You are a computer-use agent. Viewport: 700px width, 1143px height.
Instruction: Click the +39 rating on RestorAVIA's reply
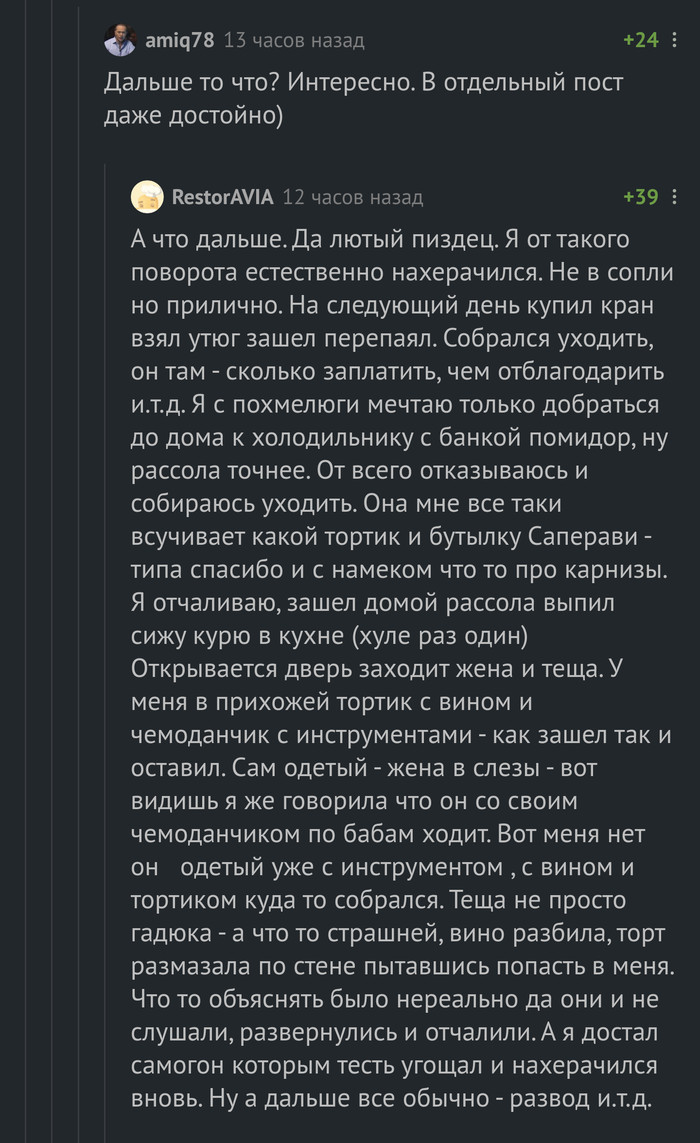[640, 197]
